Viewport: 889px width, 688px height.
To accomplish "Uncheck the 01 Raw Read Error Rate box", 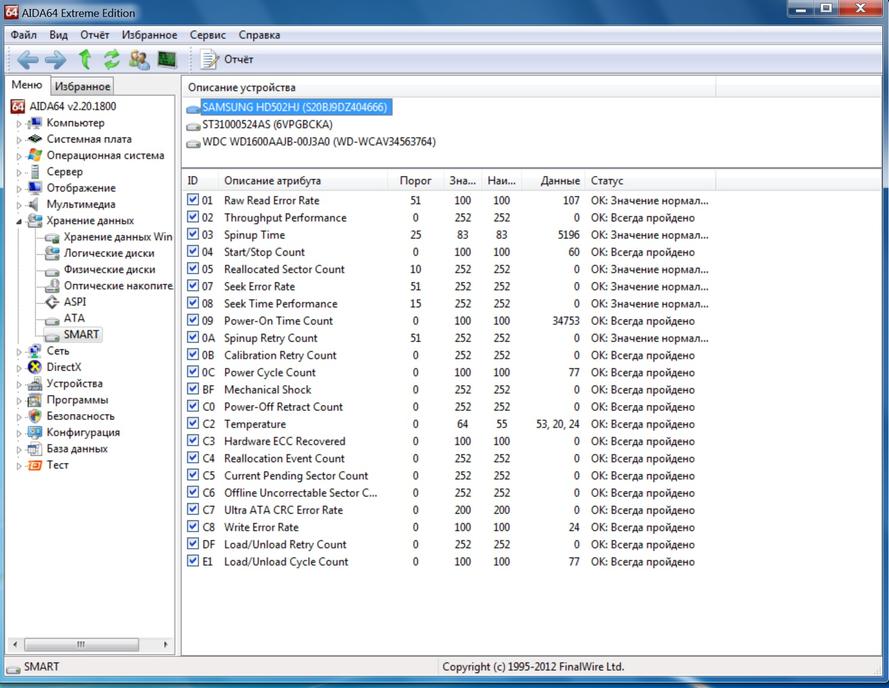I will pyautogui.click(x=193, y=200).
